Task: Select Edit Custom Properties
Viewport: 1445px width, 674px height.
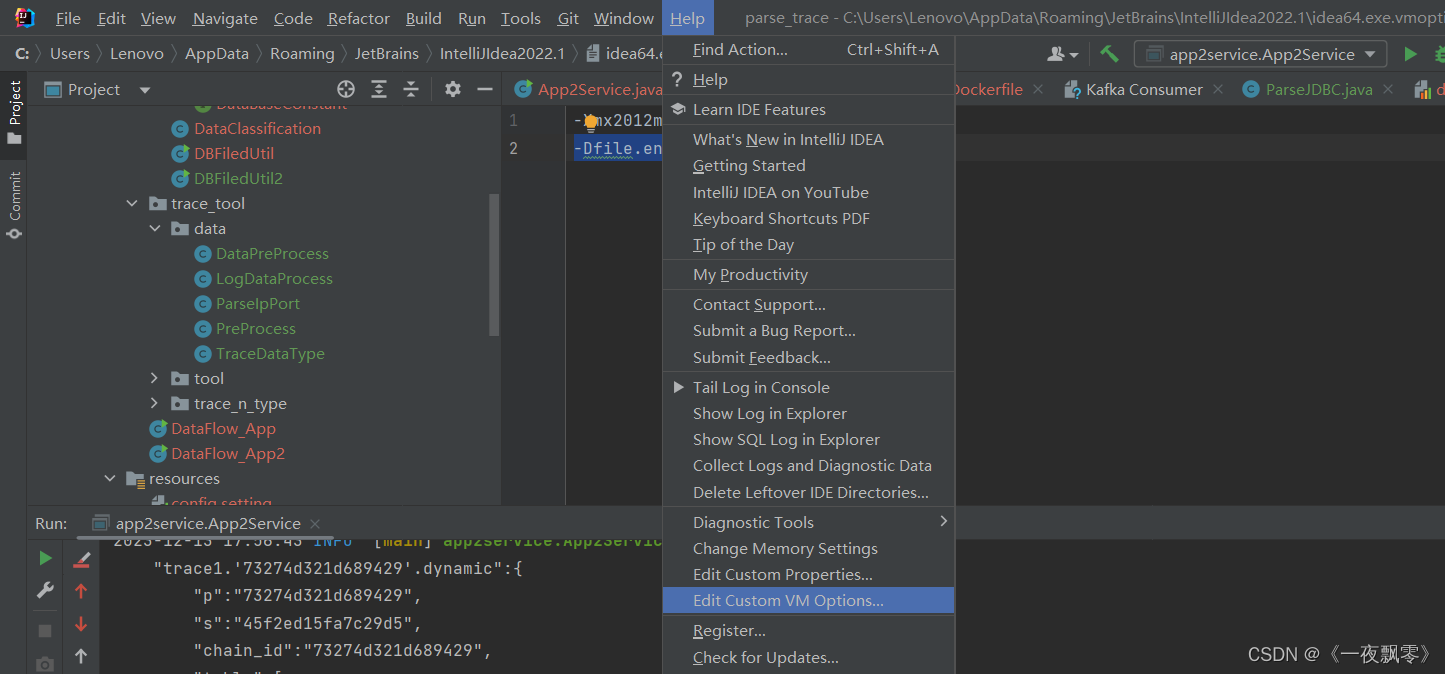Action: [808, 574]
